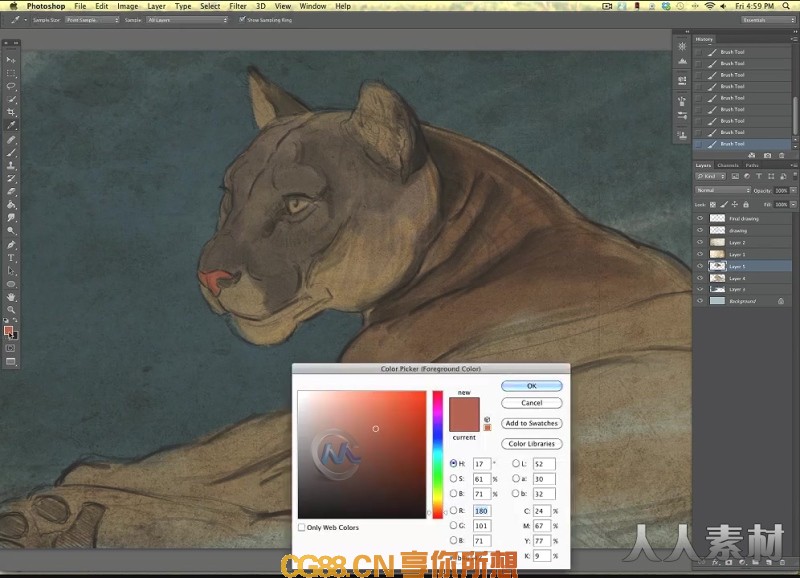Hide the Background layer

[700, 301]
